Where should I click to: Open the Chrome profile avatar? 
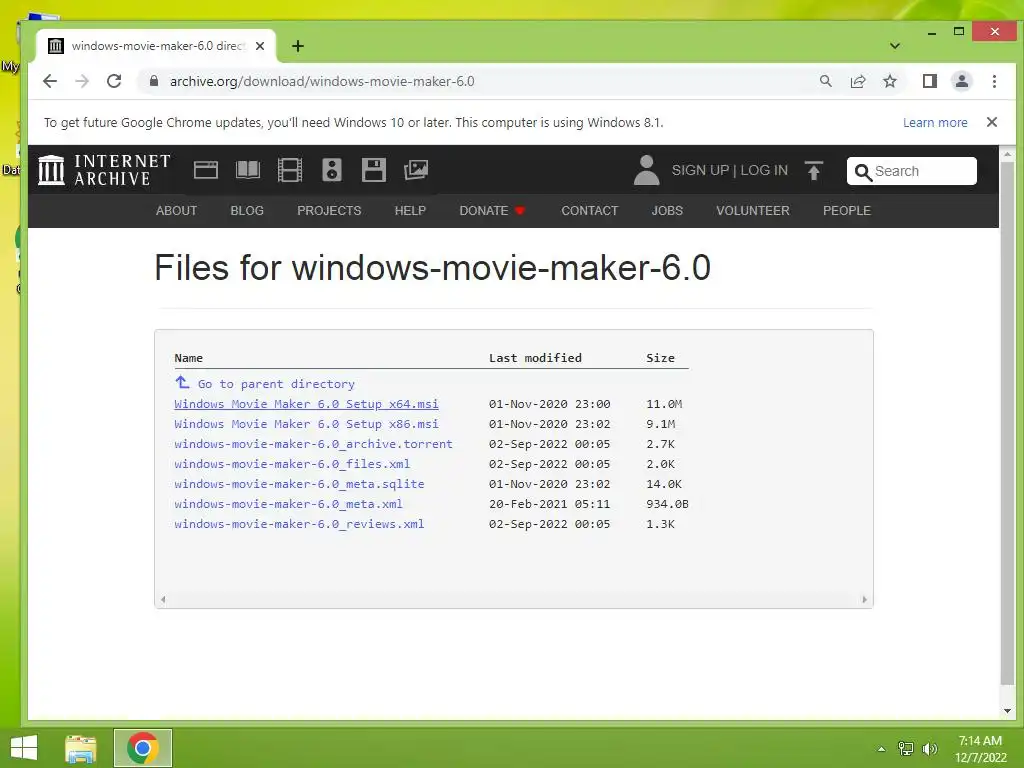click(x=961, y=81)
